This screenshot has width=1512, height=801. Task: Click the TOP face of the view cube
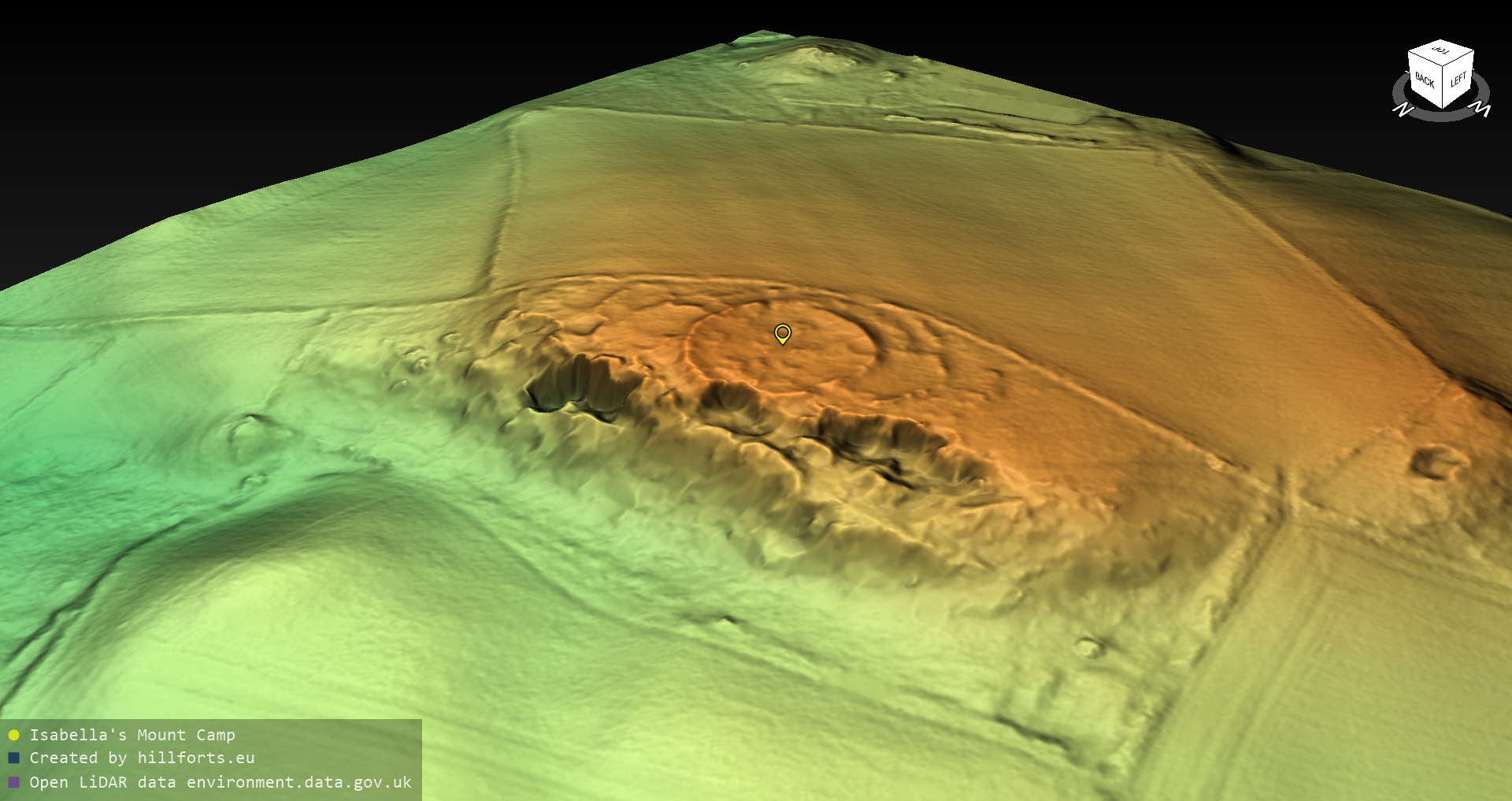click(x=1441, y=51)
